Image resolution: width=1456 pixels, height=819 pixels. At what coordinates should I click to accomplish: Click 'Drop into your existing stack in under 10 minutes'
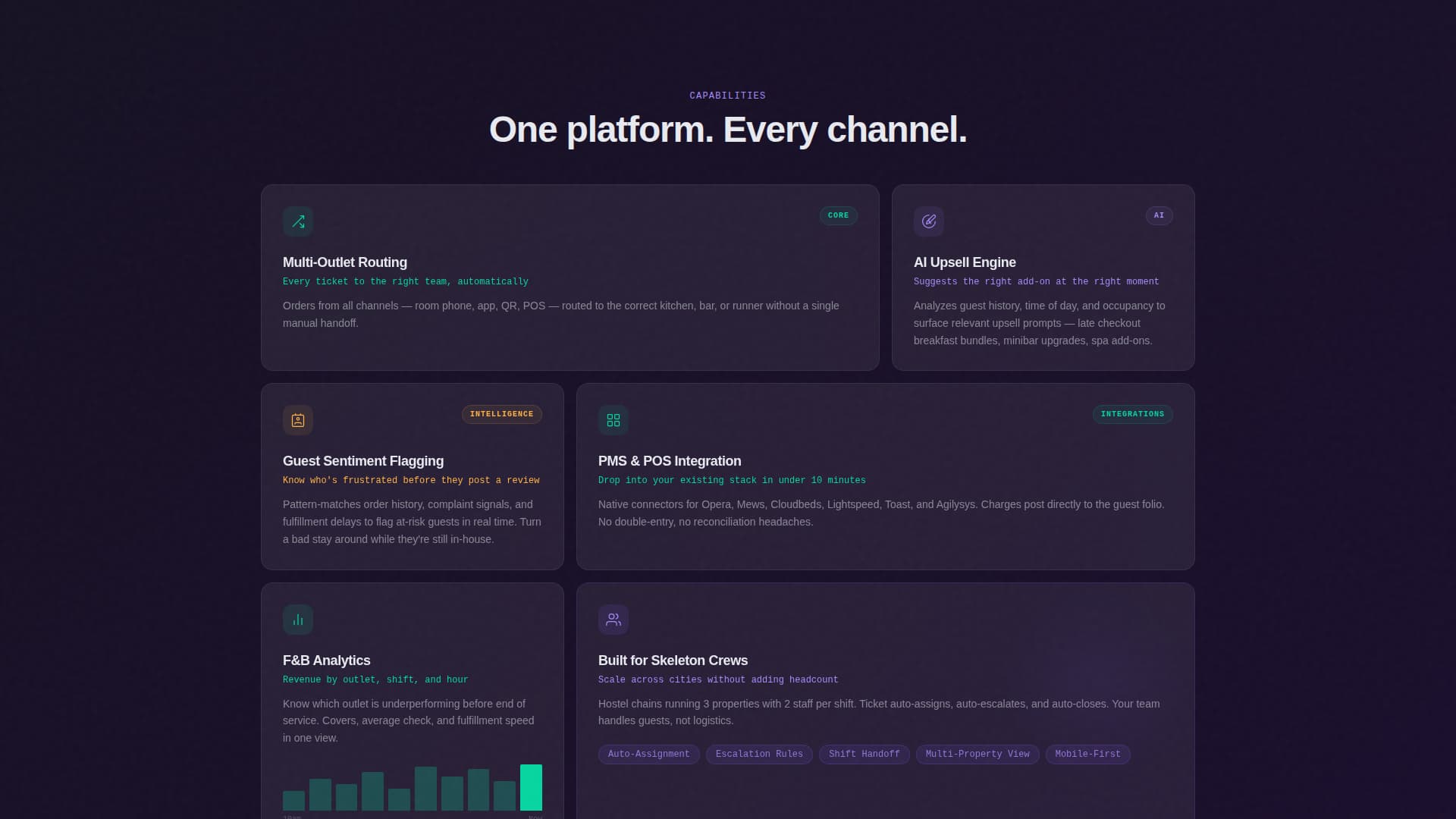tap(732, 481)
